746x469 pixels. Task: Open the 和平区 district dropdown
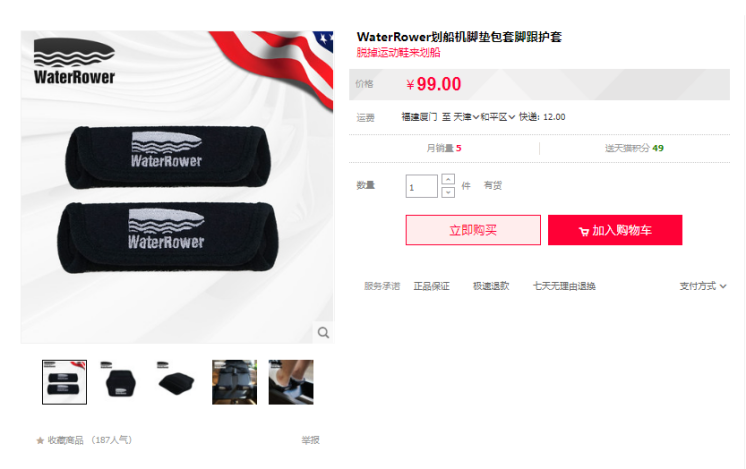[498, 117]
